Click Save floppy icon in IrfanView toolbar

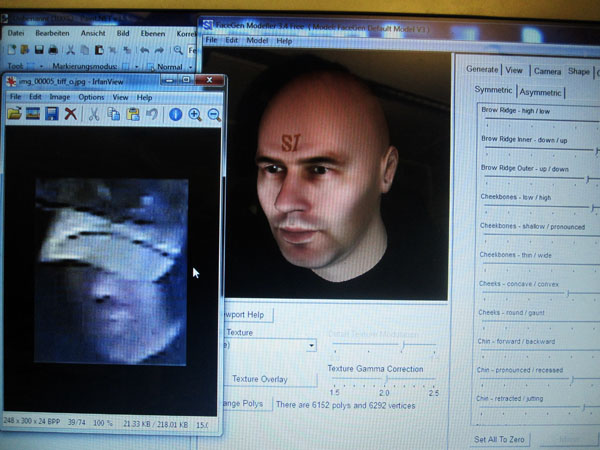tap(52, 114)
